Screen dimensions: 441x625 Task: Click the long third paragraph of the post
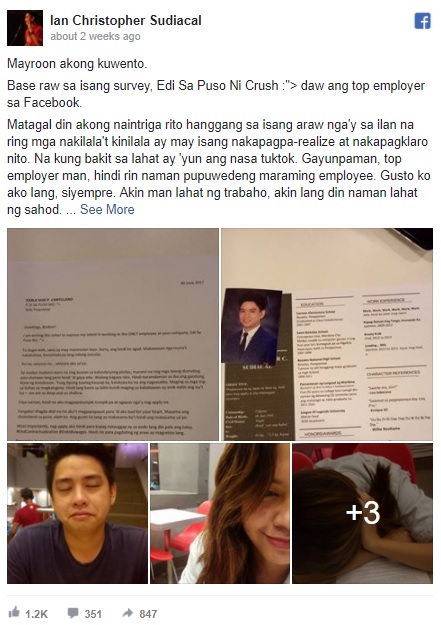click(x=219, y=167)
